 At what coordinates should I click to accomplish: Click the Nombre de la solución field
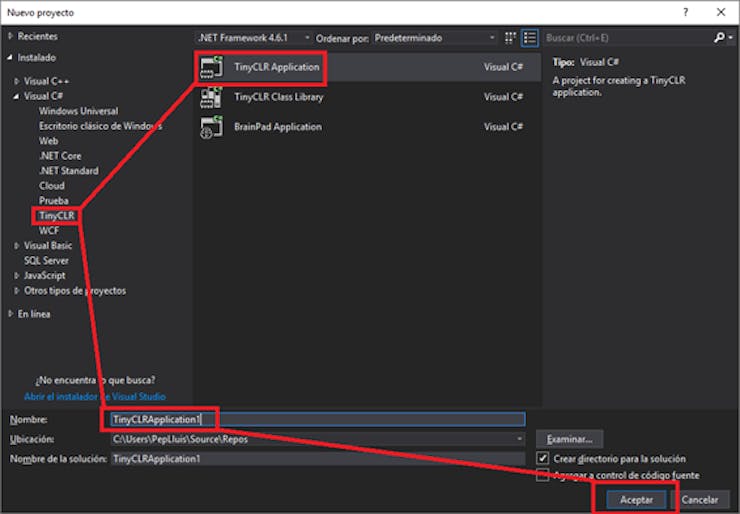[318, 459]
